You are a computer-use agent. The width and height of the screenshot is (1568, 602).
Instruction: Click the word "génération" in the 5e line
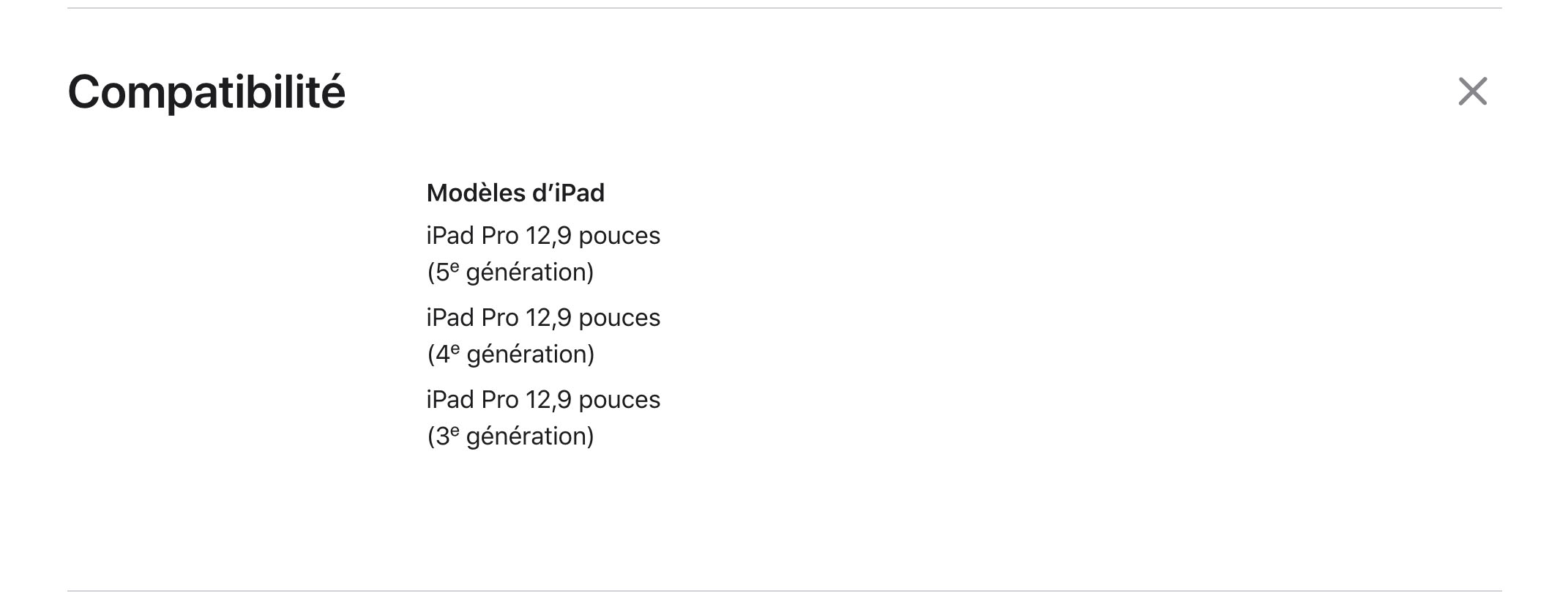pos(526,273)
